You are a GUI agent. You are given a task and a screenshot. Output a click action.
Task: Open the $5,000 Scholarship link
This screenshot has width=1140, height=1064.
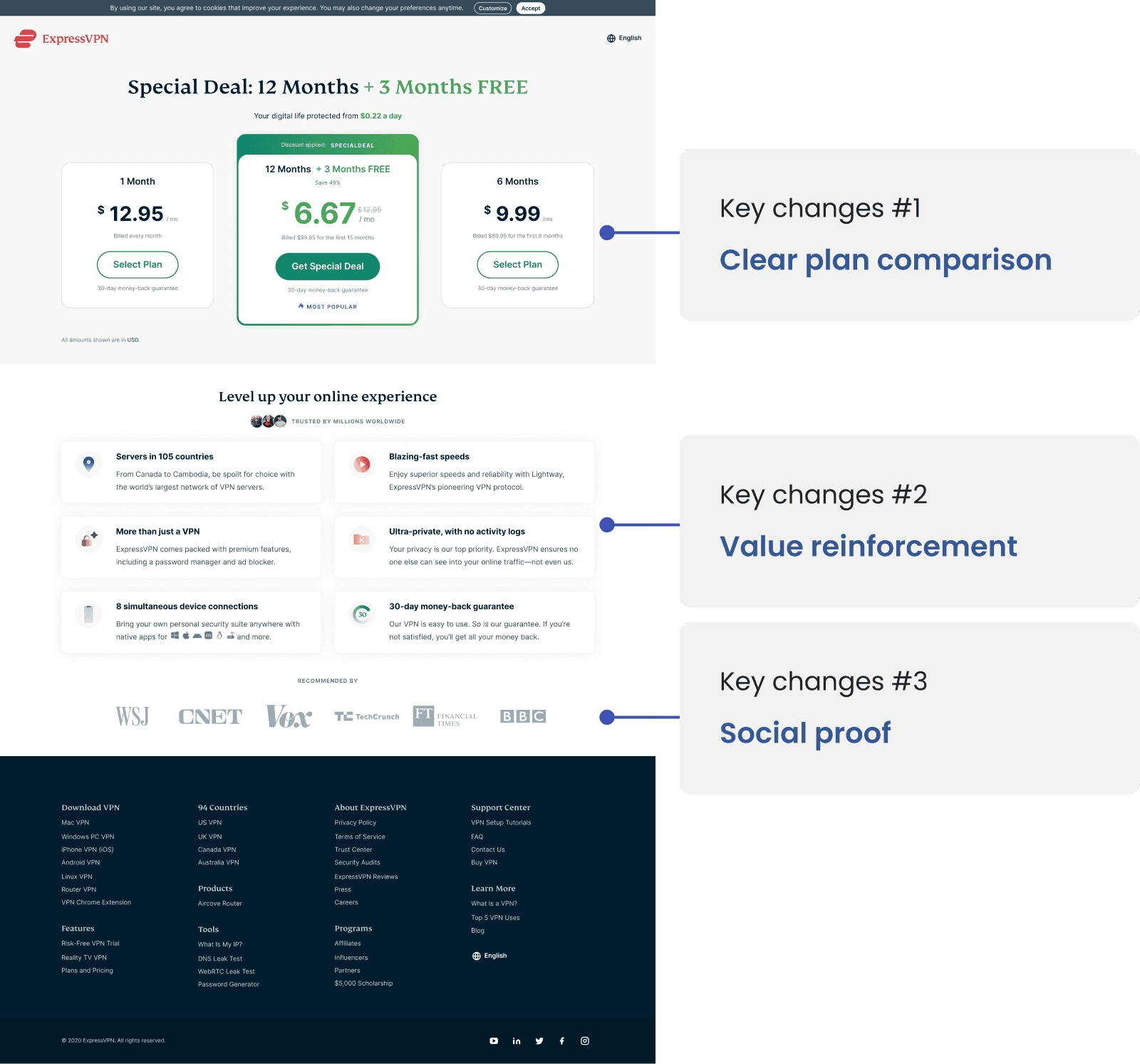tap(364, 983)
